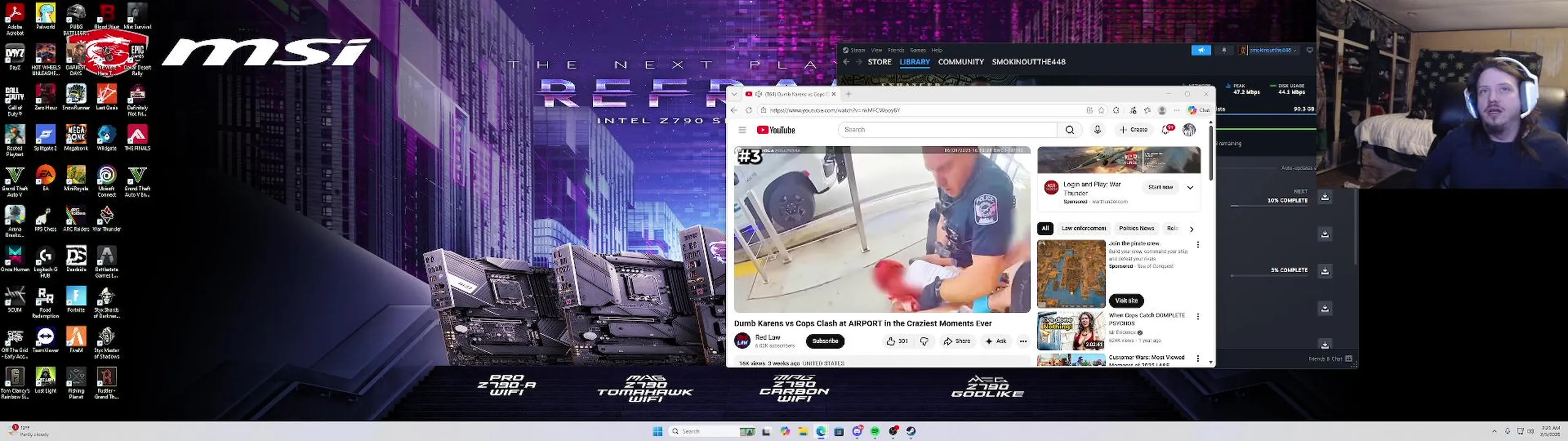The width and height of the screenshot is (1568, 441).
Task: Open Logitech G HUB shortcut
Action: (45, 262)
